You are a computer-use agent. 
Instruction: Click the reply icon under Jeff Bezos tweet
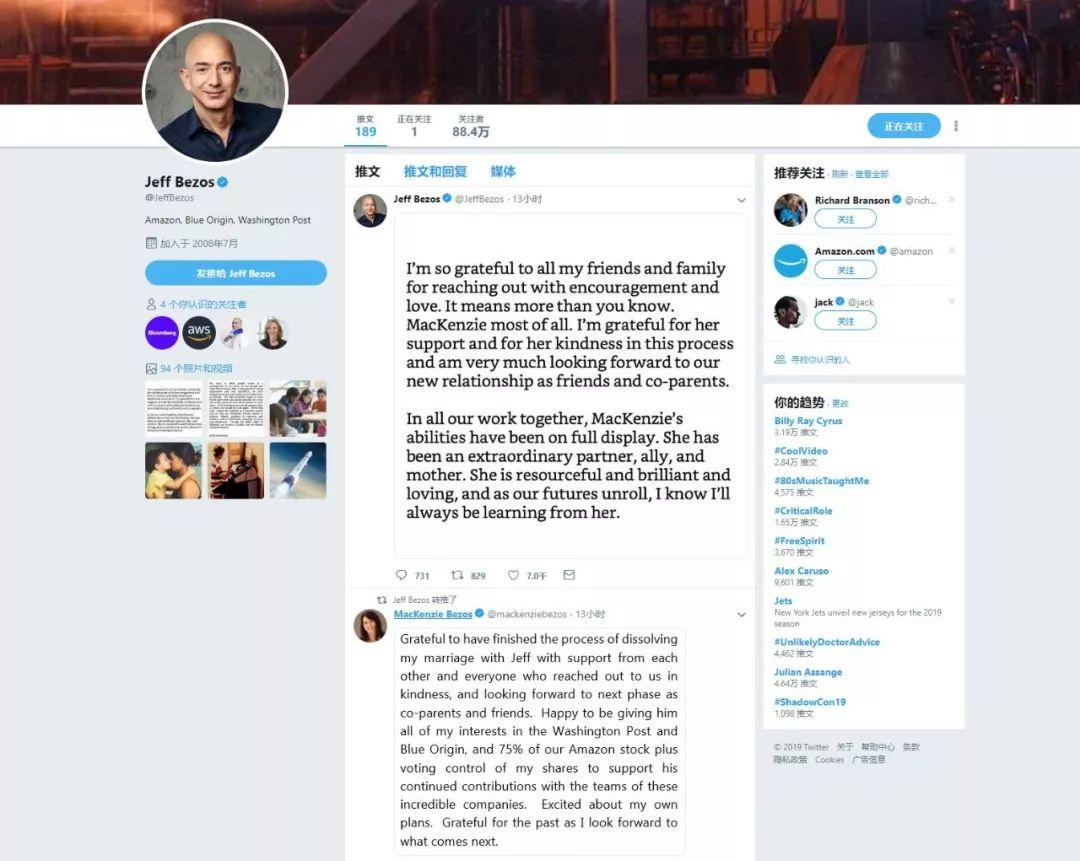pos(402,575)
